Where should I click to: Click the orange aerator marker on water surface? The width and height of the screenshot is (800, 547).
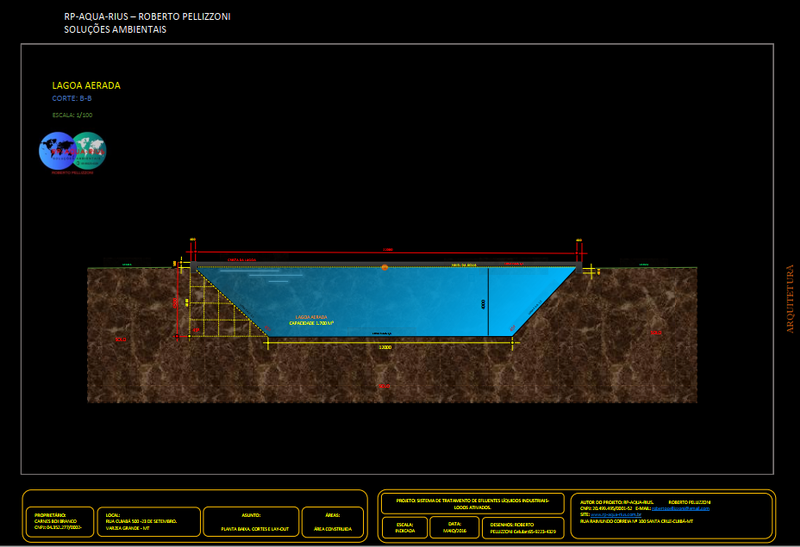(383, 266)
